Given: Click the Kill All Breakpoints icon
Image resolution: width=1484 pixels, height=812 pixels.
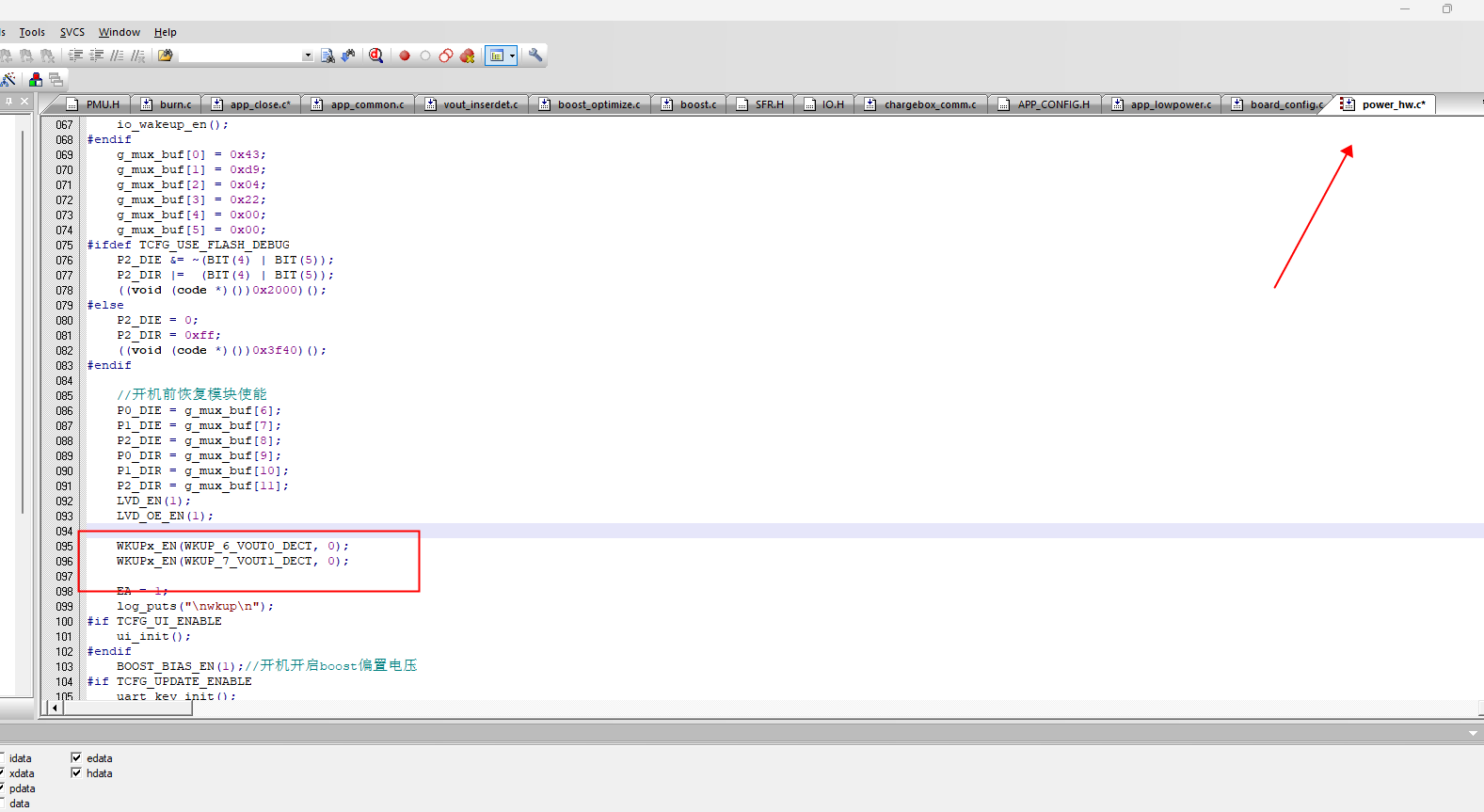Looking at the screenshot, I should (x=468, y=56).
